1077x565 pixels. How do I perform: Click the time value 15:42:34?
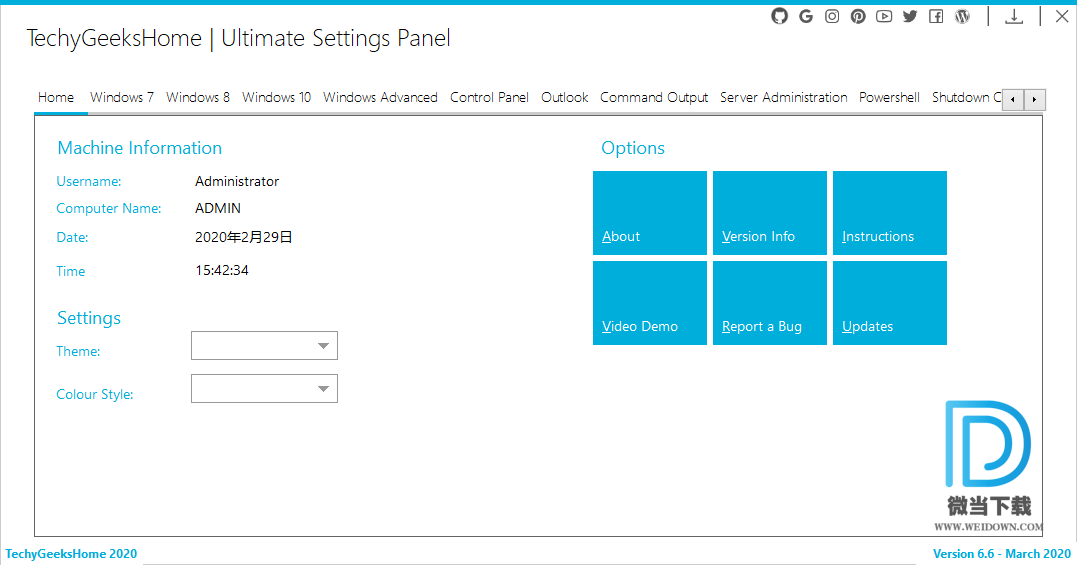(222, 270)
